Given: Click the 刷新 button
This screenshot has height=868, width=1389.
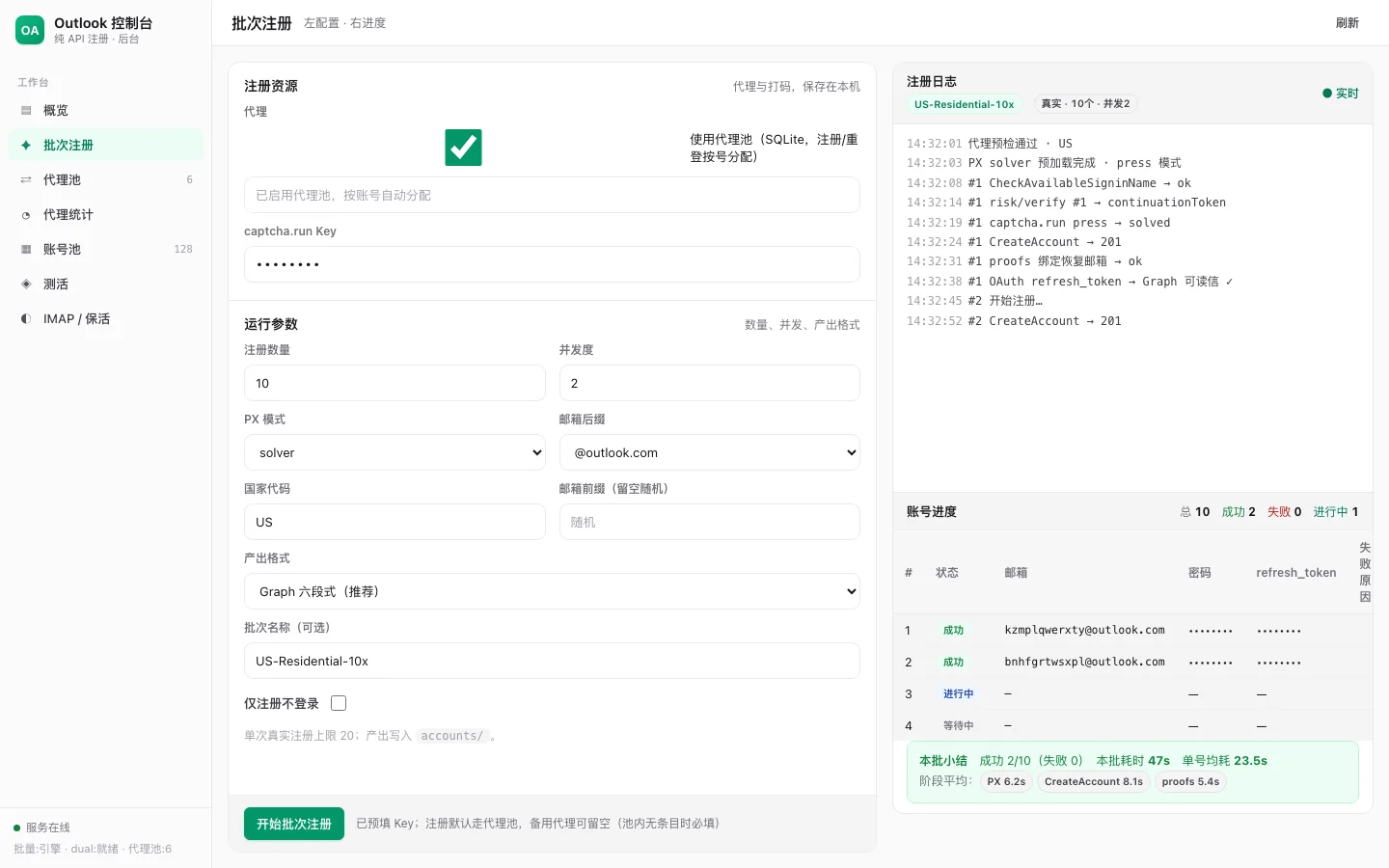Looking at the screenshot, I should point(1348,23).
